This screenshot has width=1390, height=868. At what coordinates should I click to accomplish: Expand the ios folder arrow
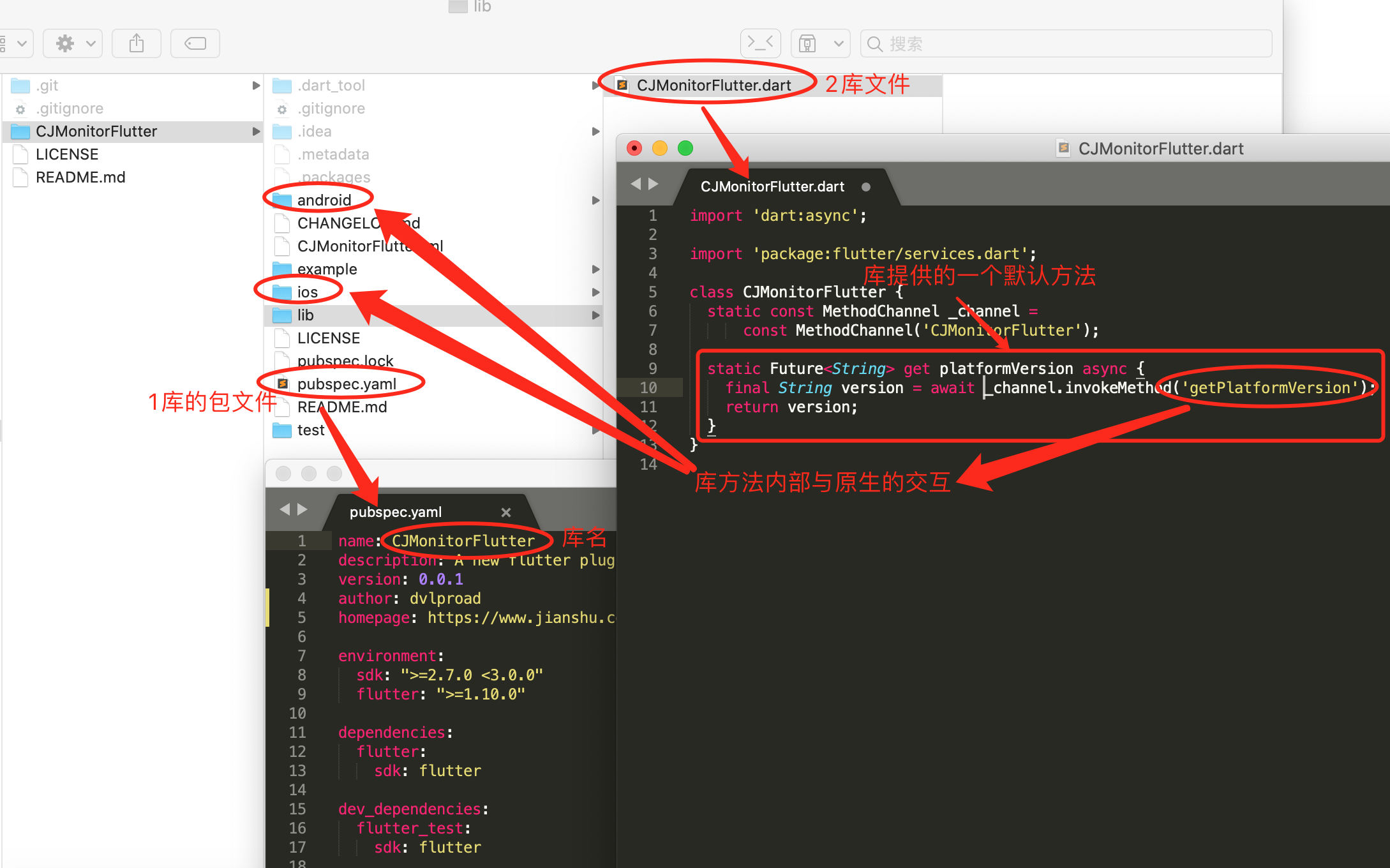click(x=595, y=292)
